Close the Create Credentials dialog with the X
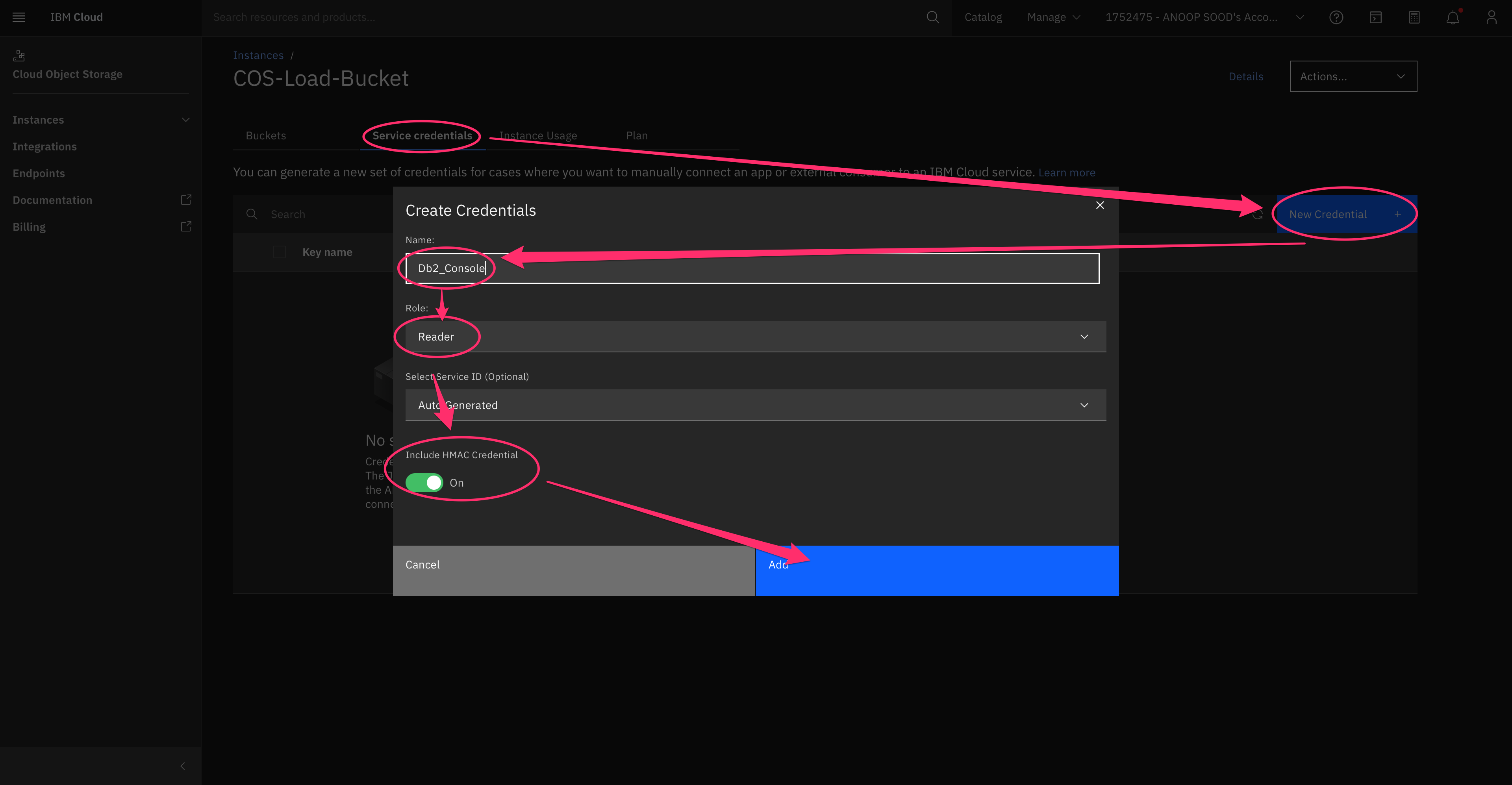The height and width of the screenshot is (785, 1512). click(x=1099, y=206)
